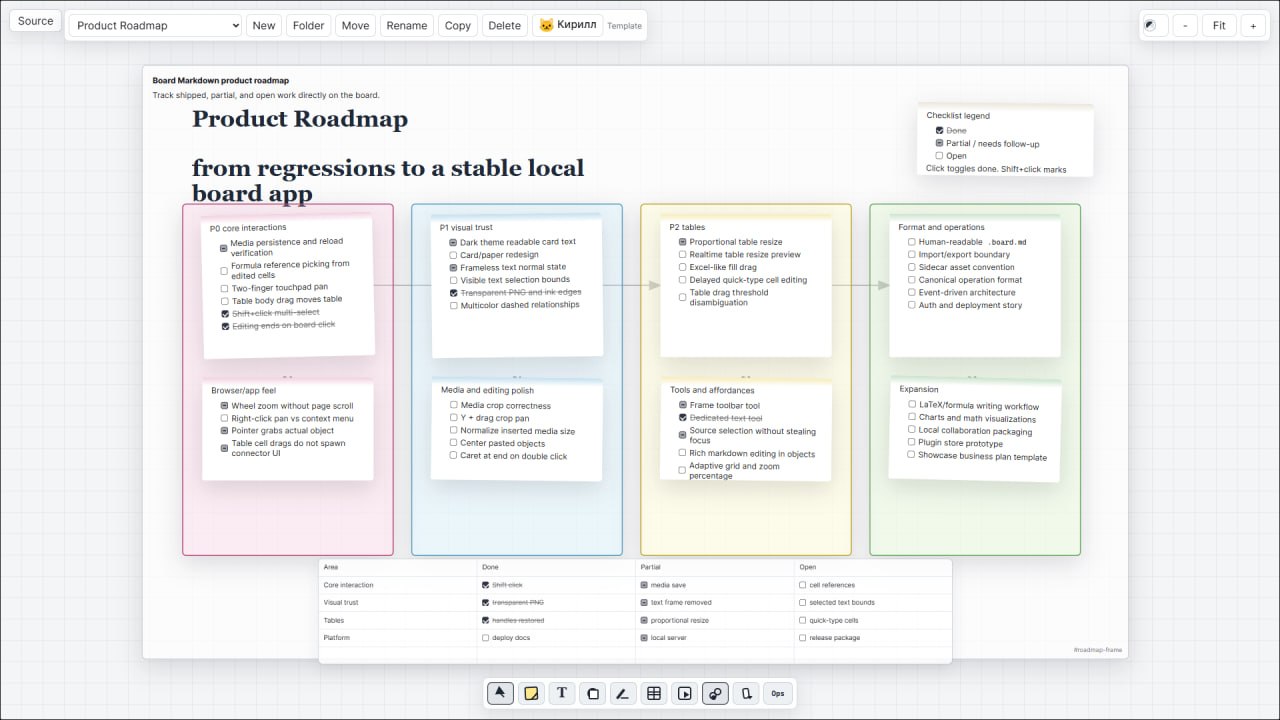Rename the current board
The image size is (1280, 720).
click(407, 26)
